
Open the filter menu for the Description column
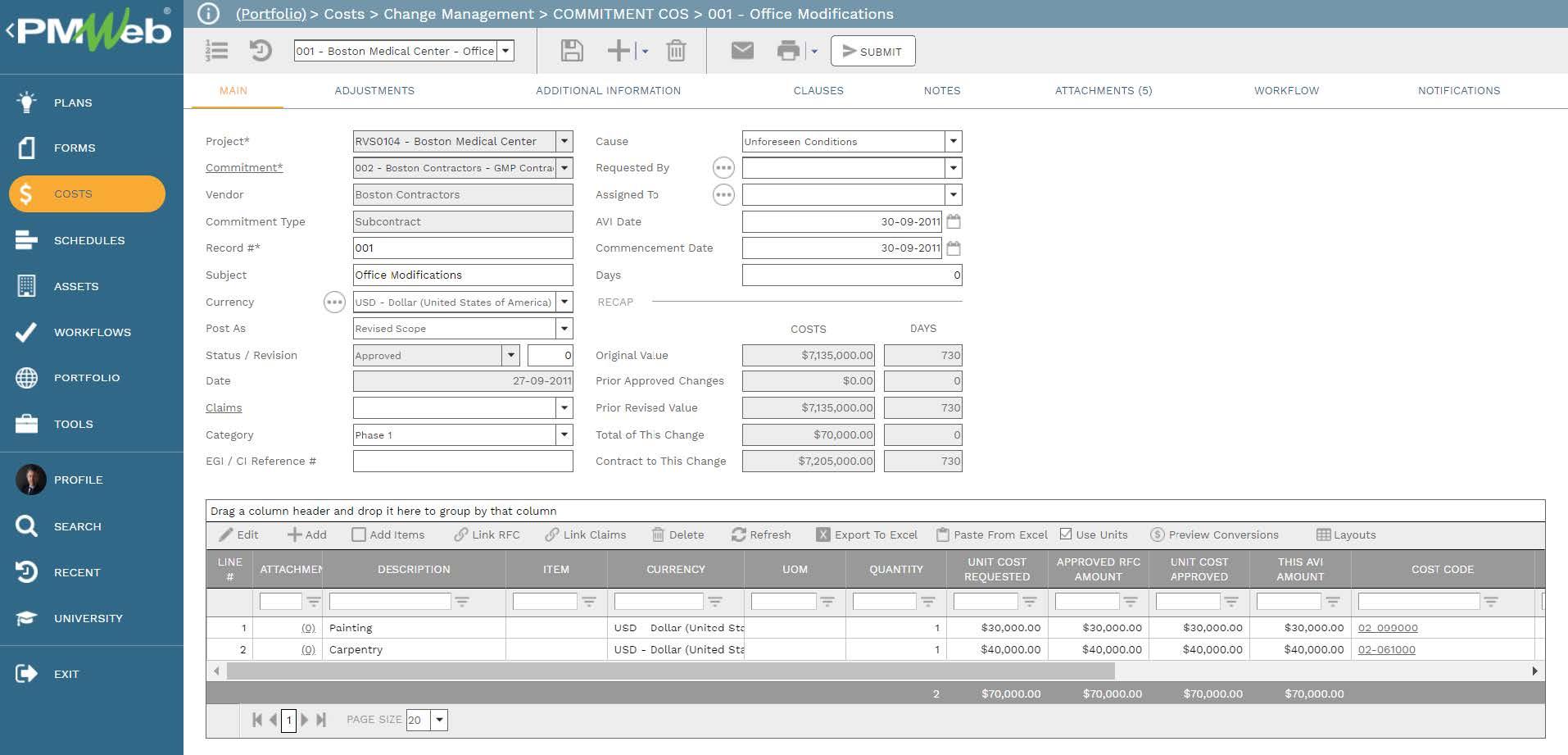462,602
